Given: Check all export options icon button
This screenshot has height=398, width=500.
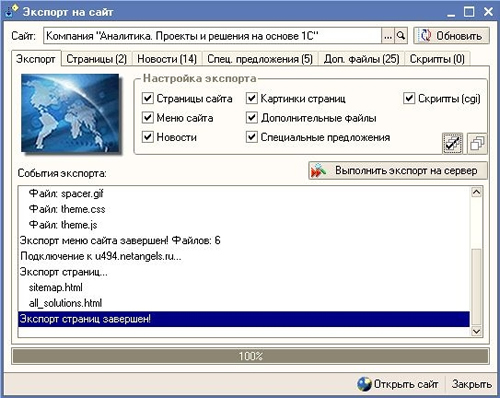Looking at the screenshot, I should coord(453,143).
